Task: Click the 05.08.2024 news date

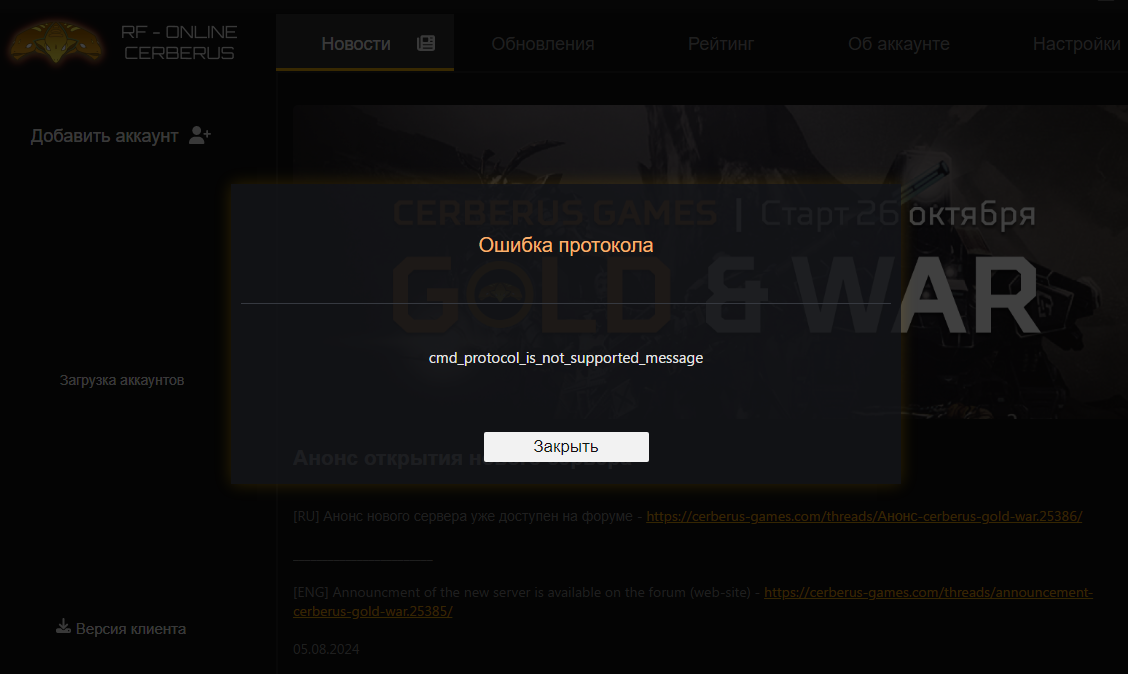Action: point(326,649)
